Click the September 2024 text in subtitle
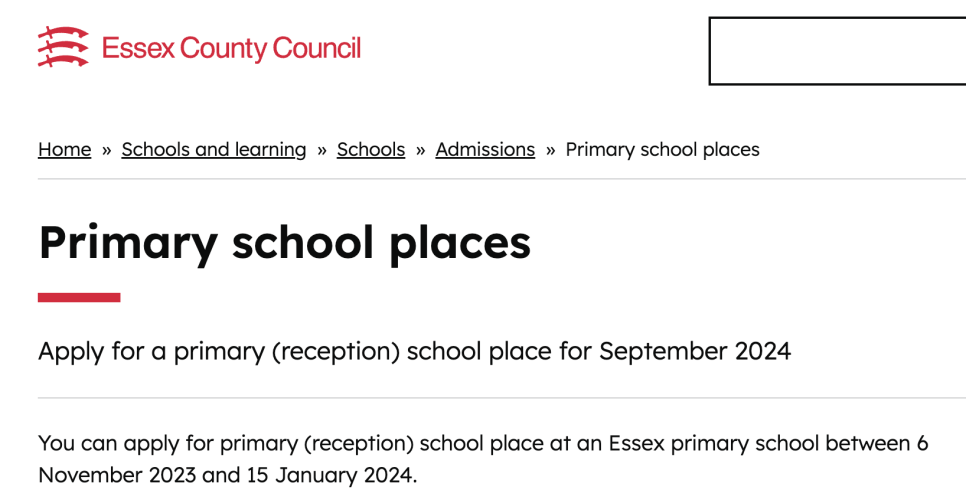966x503 pixels. point(695,352)
